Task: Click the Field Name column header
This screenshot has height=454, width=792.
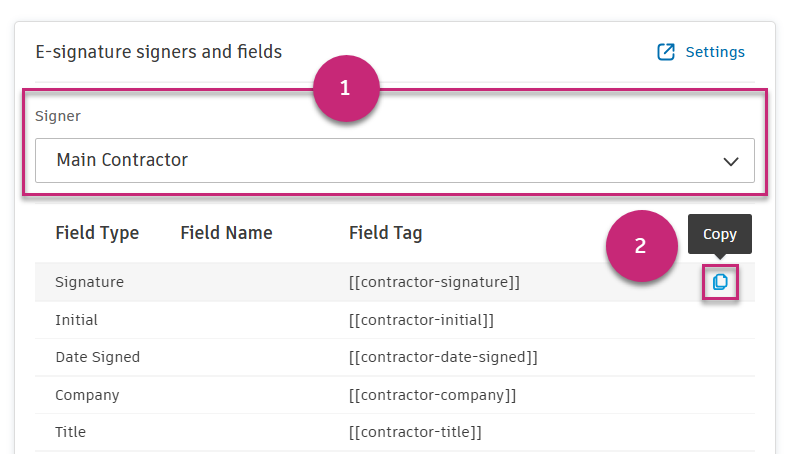Action: coord(226,233)
